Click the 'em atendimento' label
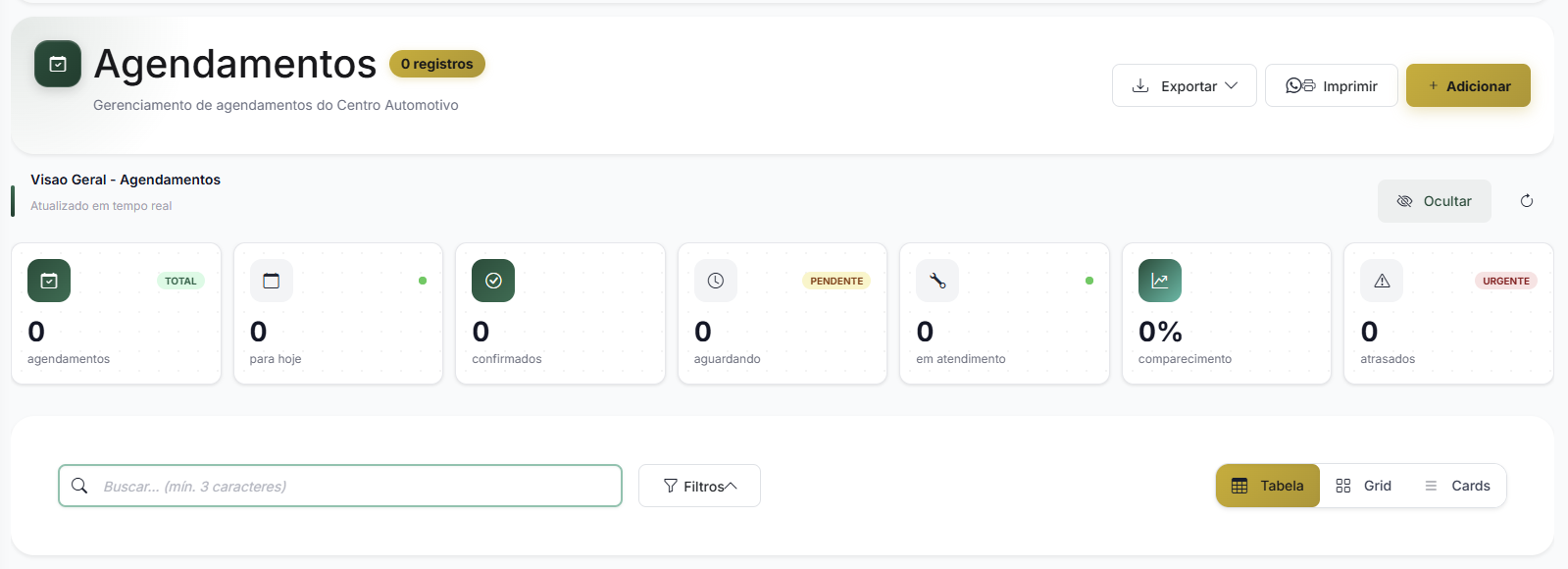Viewport: 1568px width, 569px height. click(961, 359)
